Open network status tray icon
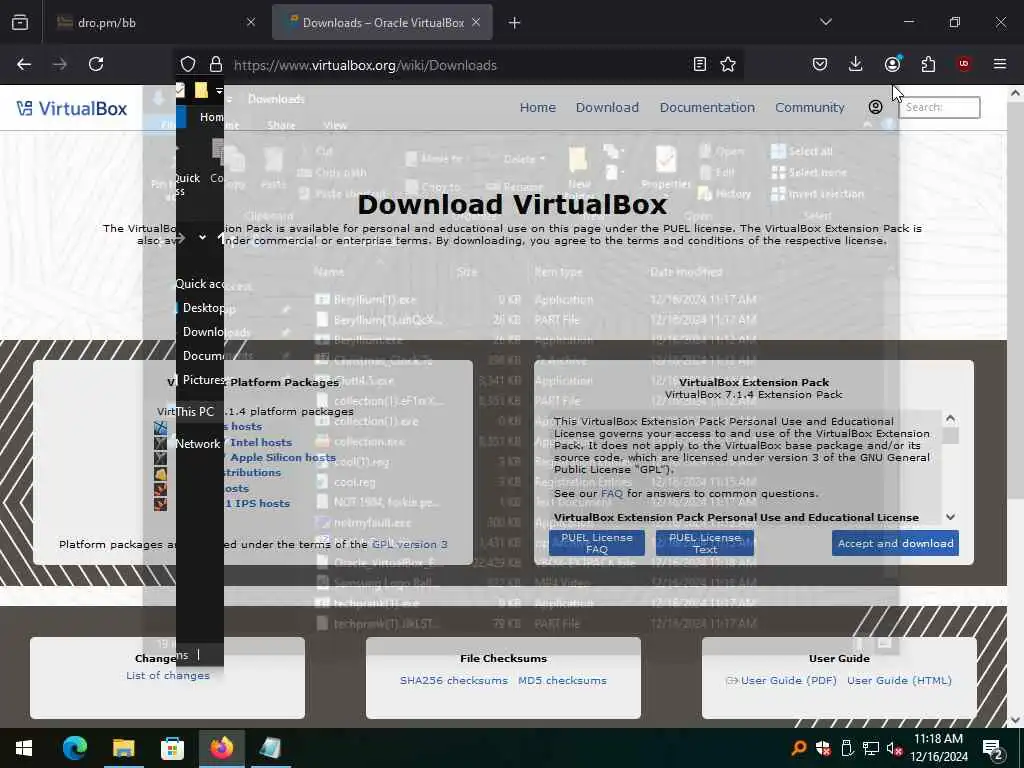The image size is (1024, 768). [x=871, y=748]
